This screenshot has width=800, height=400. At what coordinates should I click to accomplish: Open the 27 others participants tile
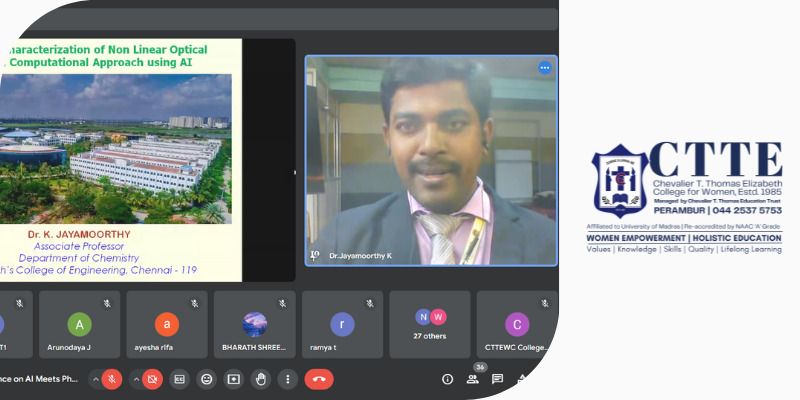click(430, 324)
